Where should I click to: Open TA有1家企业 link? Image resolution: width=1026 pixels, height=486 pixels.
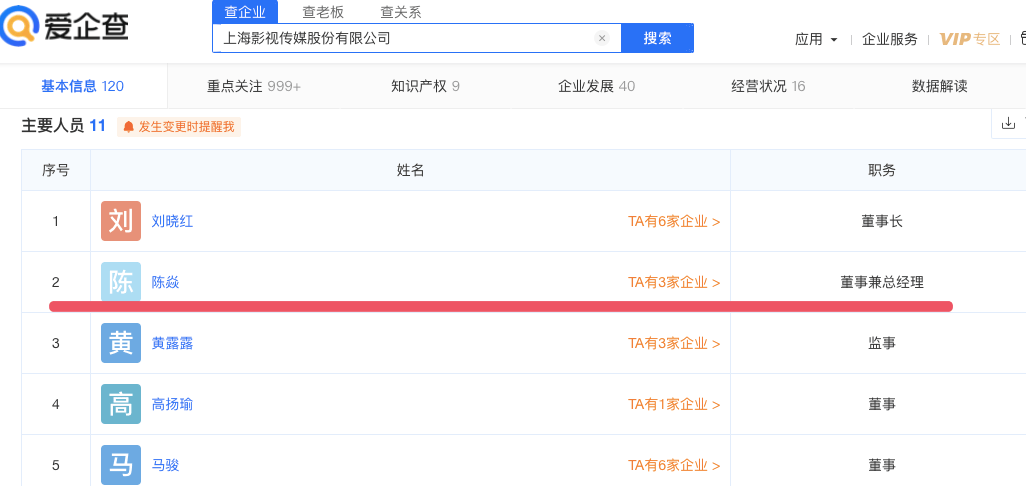(674, 404)
